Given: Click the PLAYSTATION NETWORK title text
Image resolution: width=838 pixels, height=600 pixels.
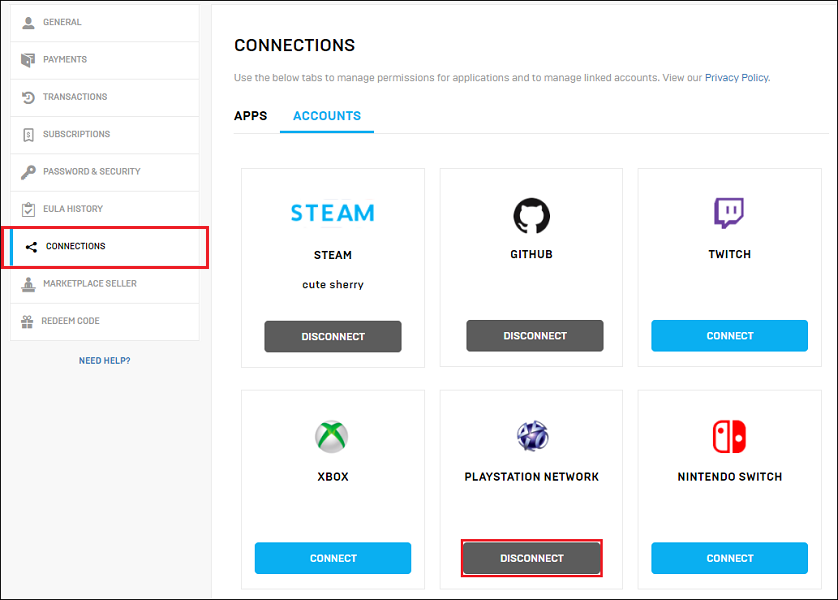Looking at the screenshot, I should (x=532, y=477).
